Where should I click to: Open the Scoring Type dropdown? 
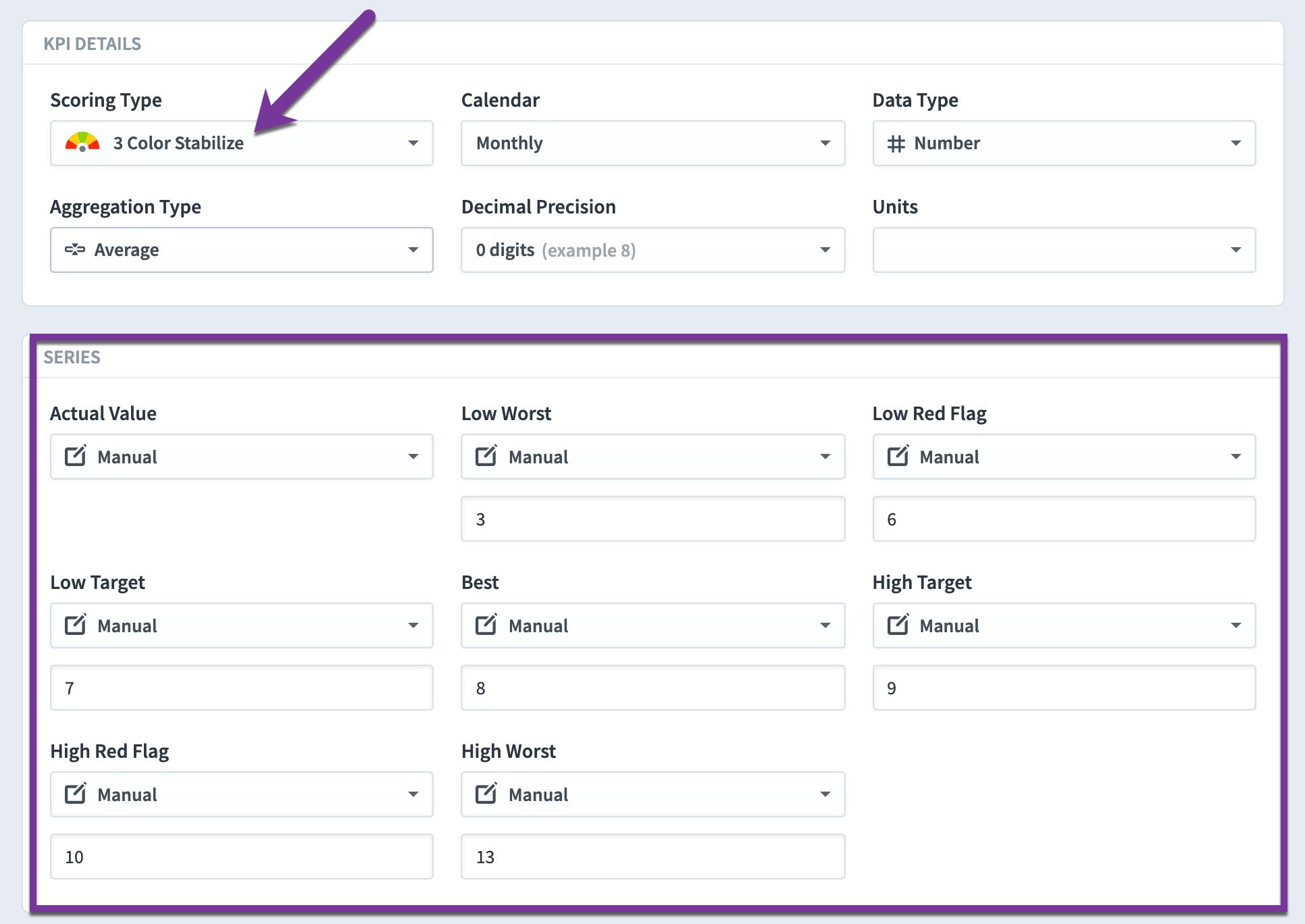point(242,143)
